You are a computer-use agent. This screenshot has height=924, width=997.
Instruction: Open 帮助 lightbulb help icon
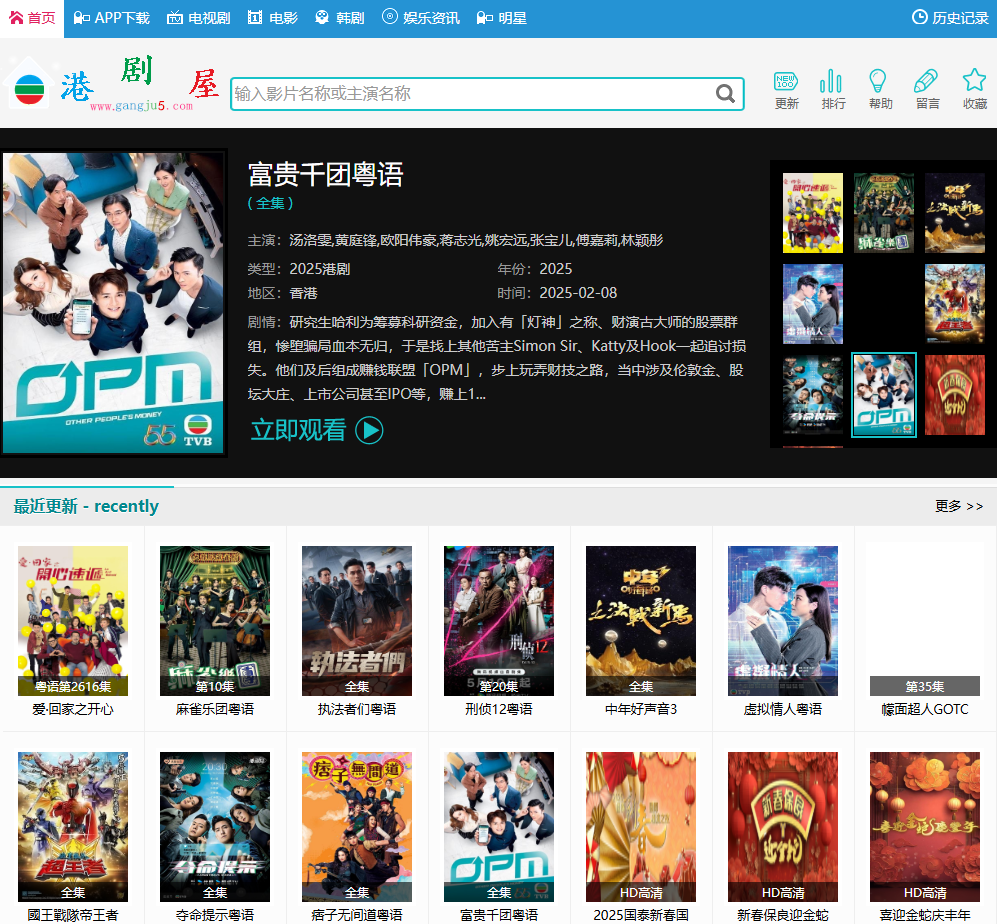(880, 90)
